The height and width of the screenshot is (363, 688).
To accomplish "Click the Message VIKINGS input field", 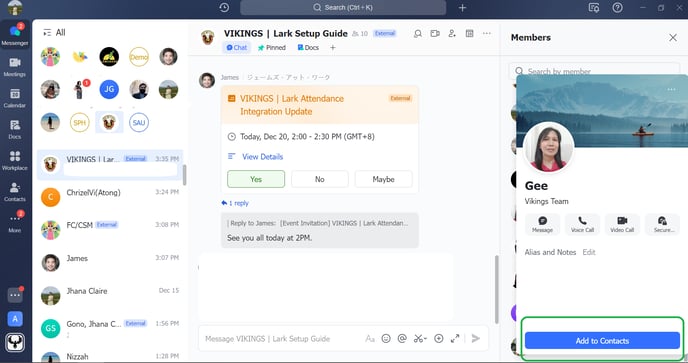I will pyautogui.click(x=281, y=338).
